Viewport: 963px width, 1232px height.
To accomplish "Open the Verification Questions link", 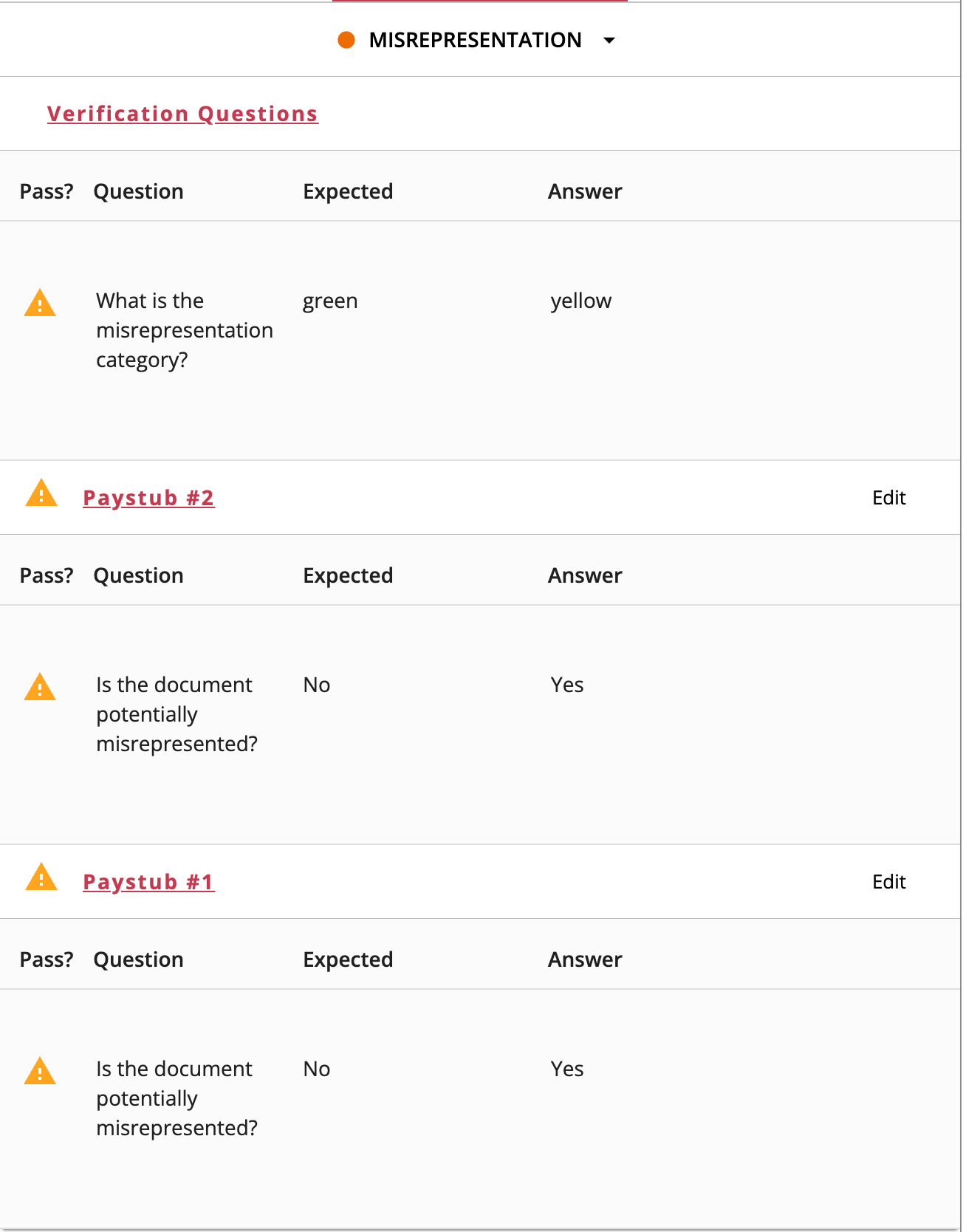I will click(182, 114).
